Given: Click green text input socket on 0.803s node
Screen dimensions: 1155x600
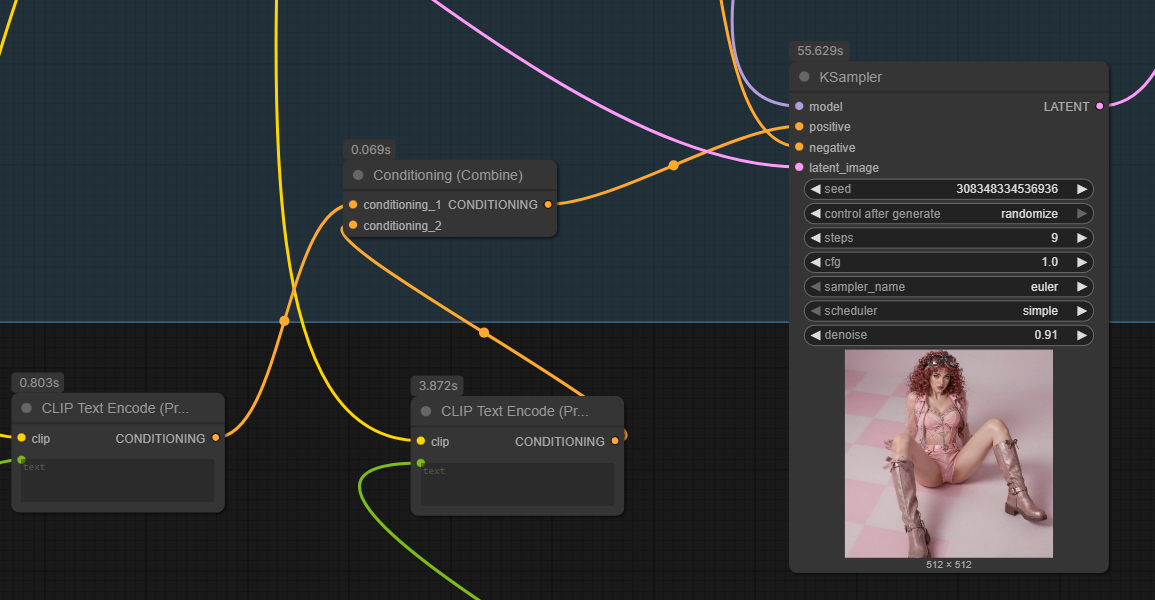Looking at the screenshot, I should click(x=21, y=459).
